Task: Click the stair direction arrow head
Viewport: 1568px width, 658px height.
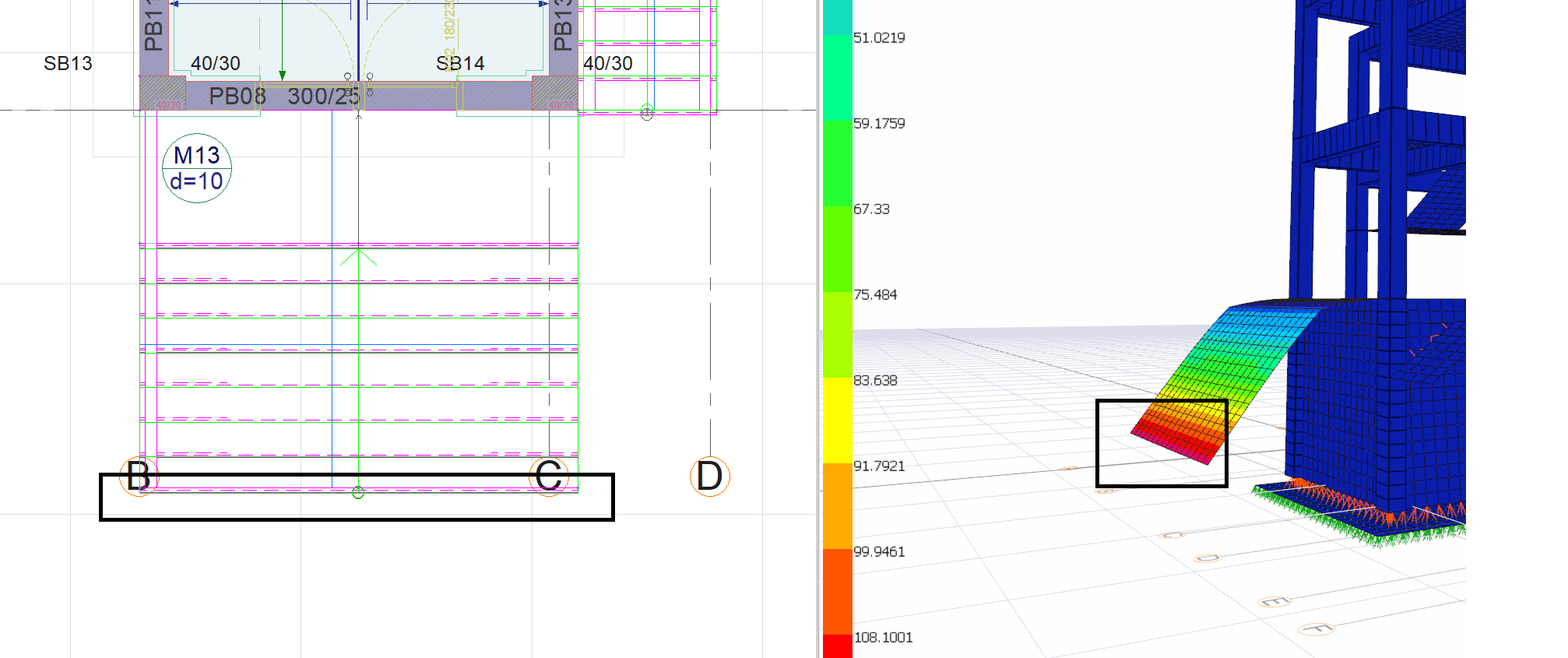Action: click(358, 255)
